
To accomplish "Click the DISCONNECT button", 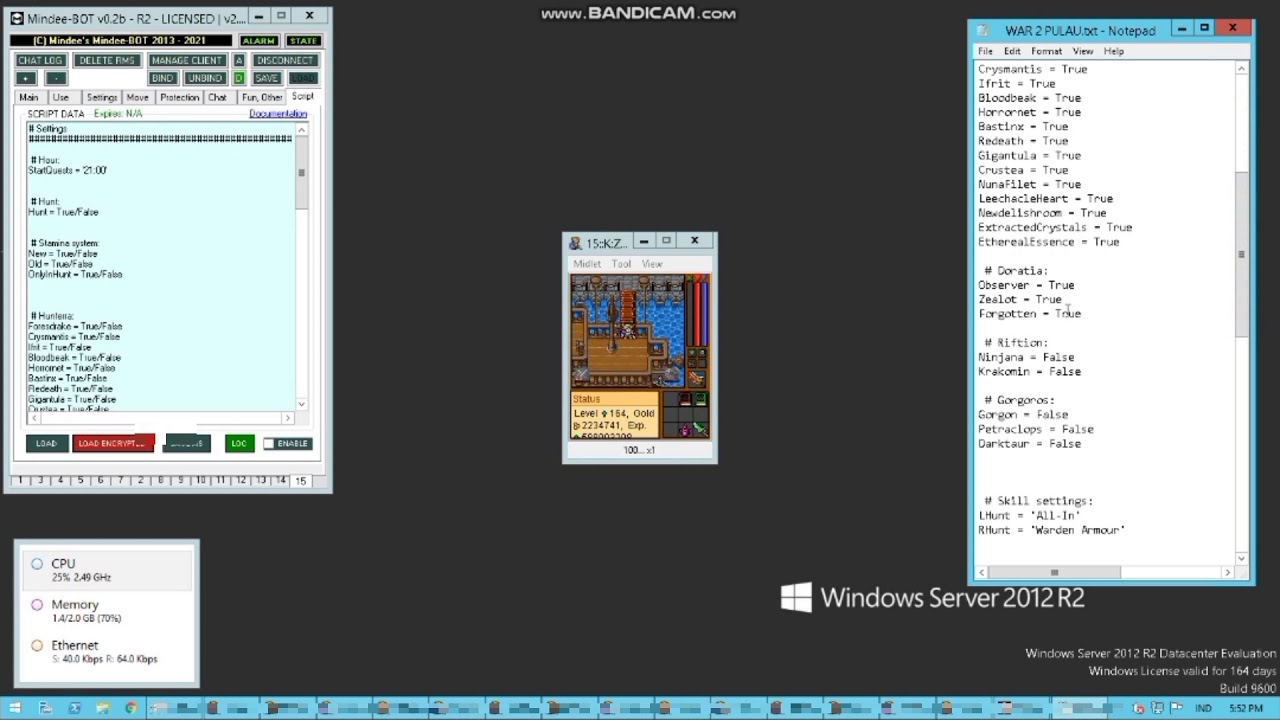I will [x=284, y=61].
